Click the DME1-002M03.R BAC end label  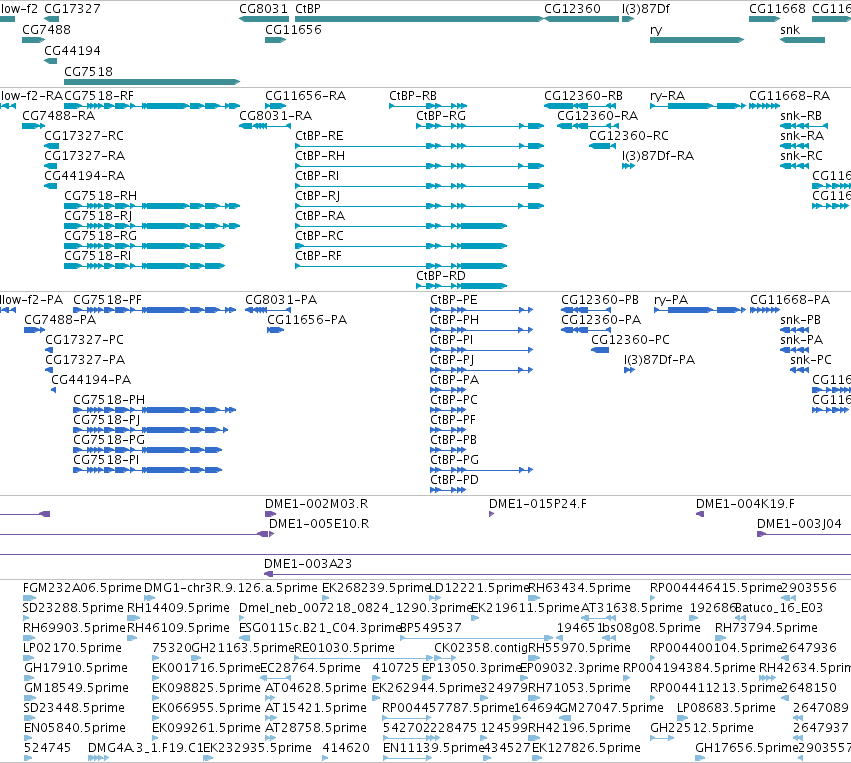tap(316, 504)
